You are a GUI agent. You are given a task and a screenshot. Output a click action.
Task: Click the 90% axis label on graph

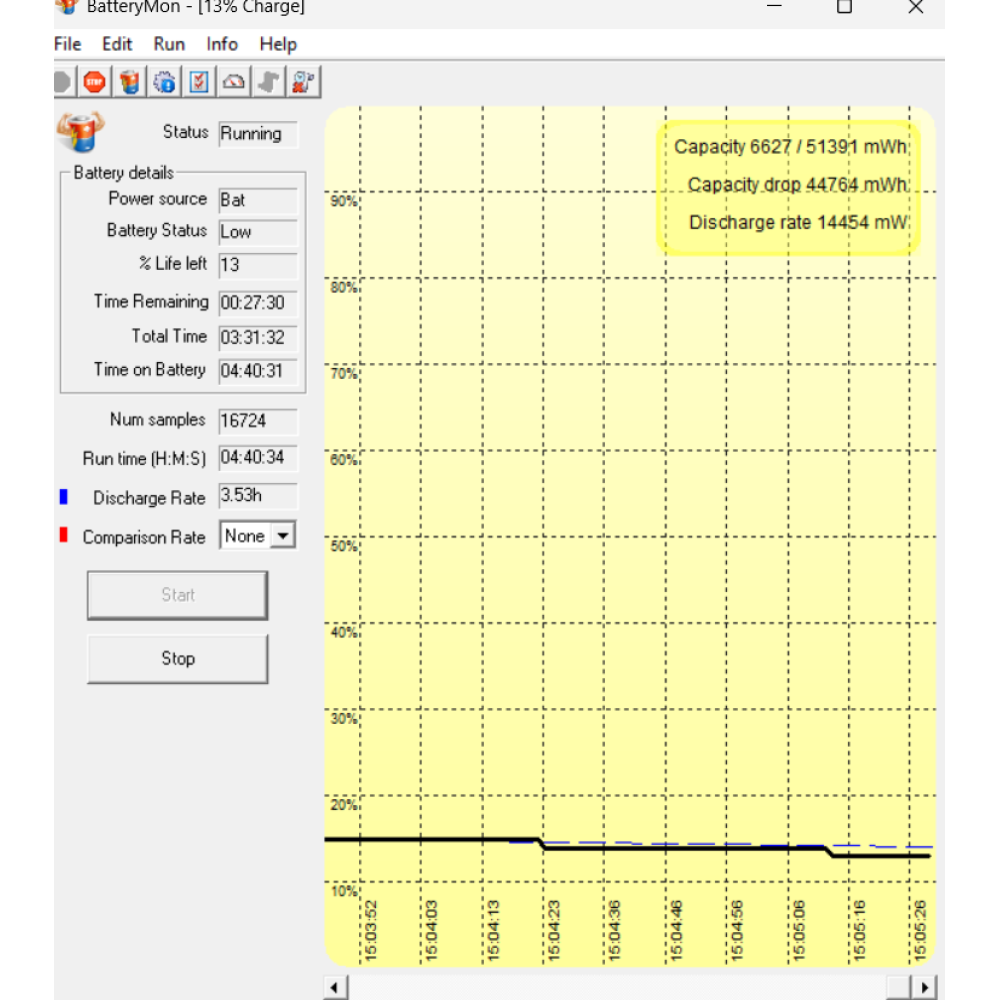click(x=343, y=201)
